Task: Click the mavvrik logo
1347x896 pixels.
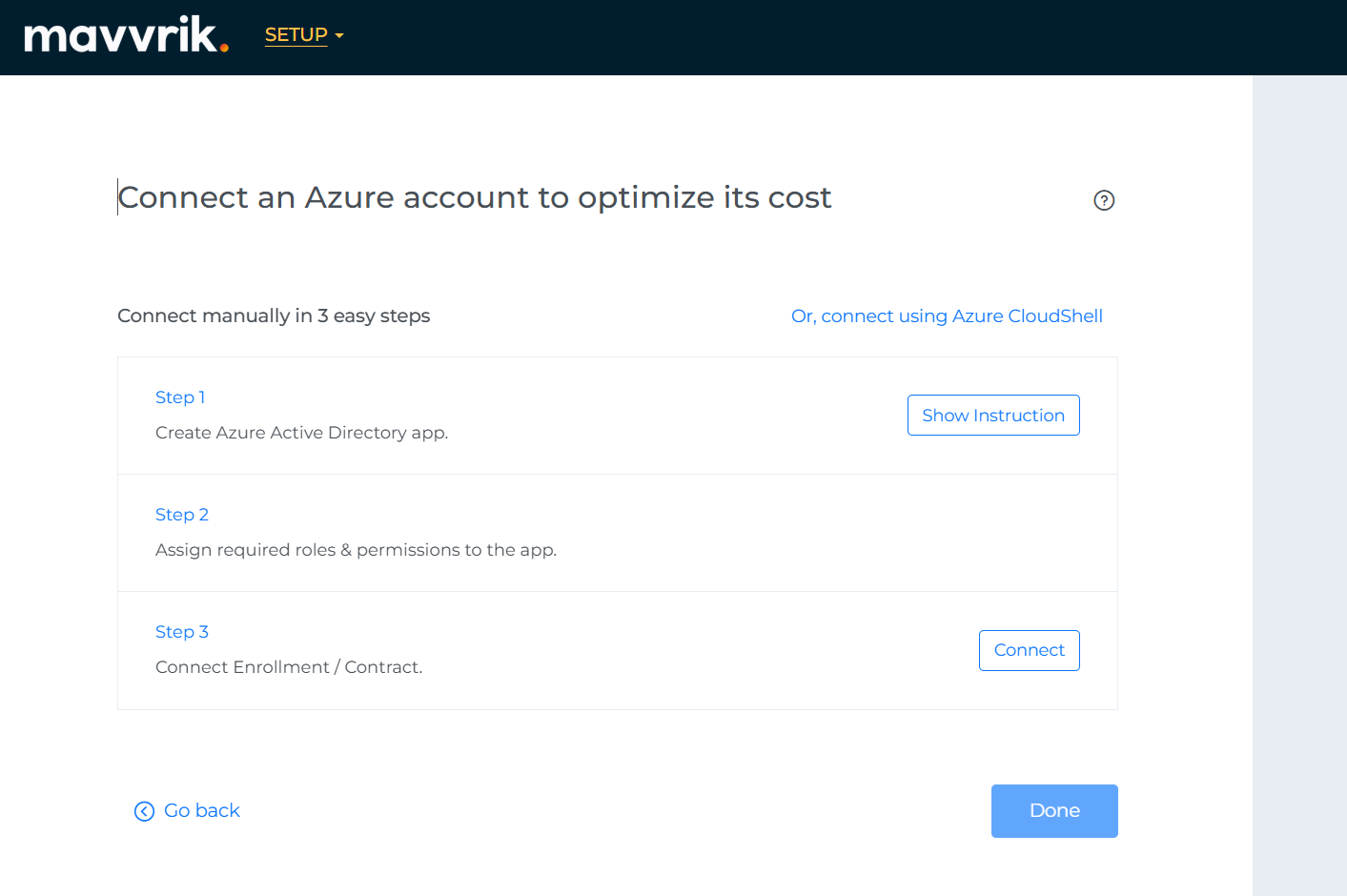Action: tap(126, 35)
